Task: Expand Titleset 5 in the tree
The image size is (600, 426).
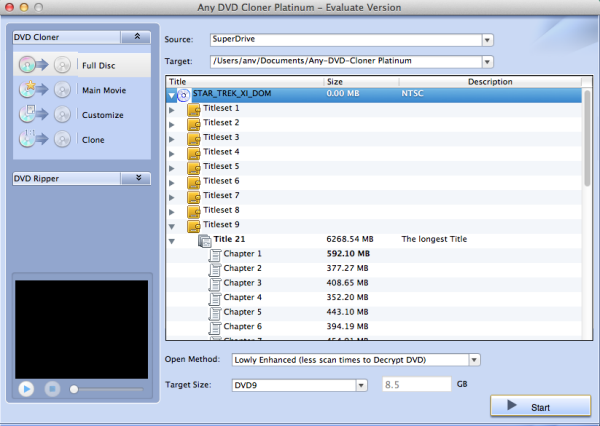Action: coord(172,168)
